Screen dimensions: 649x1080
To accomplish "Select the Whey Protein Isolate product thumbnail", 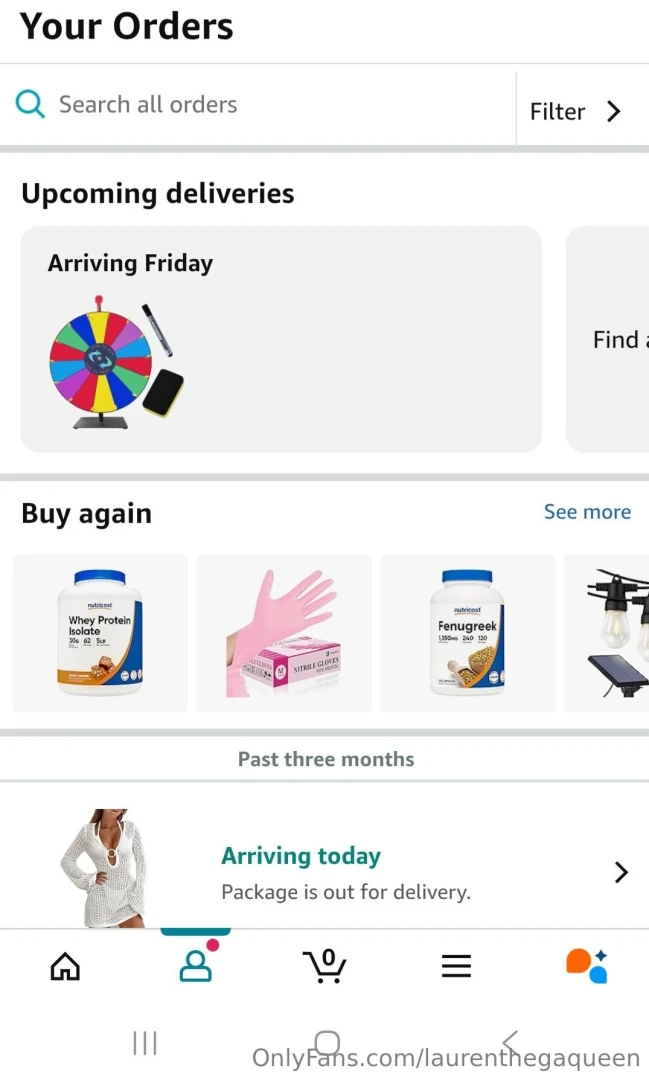I will 99,632.
